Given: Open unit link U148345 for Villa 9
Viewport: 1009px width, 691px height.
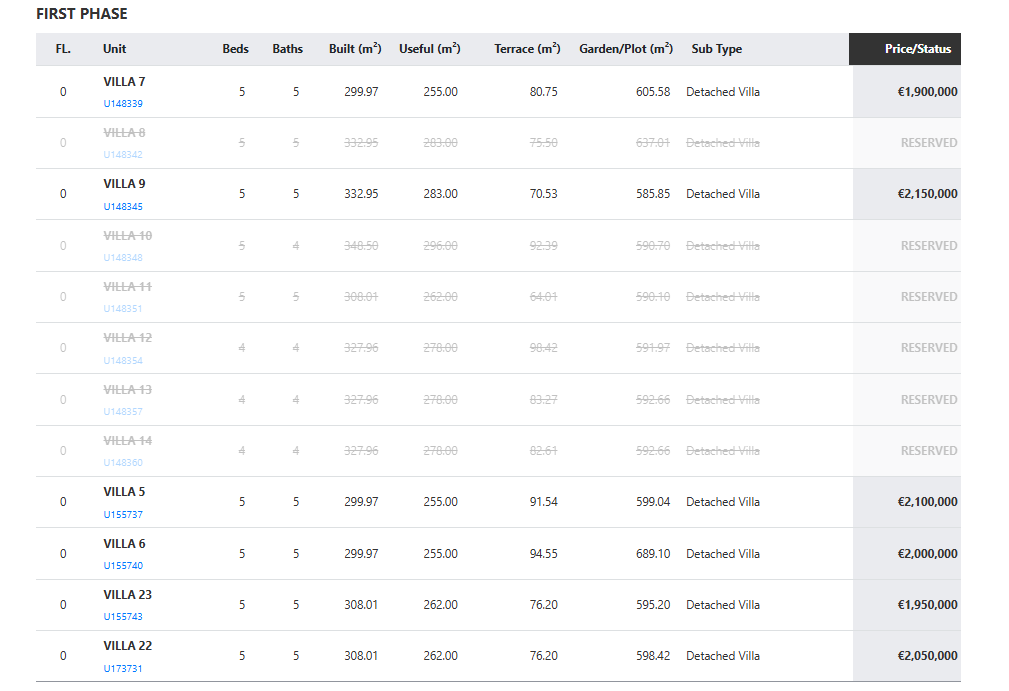Looking at the screenshot, I should pos(123,207).
